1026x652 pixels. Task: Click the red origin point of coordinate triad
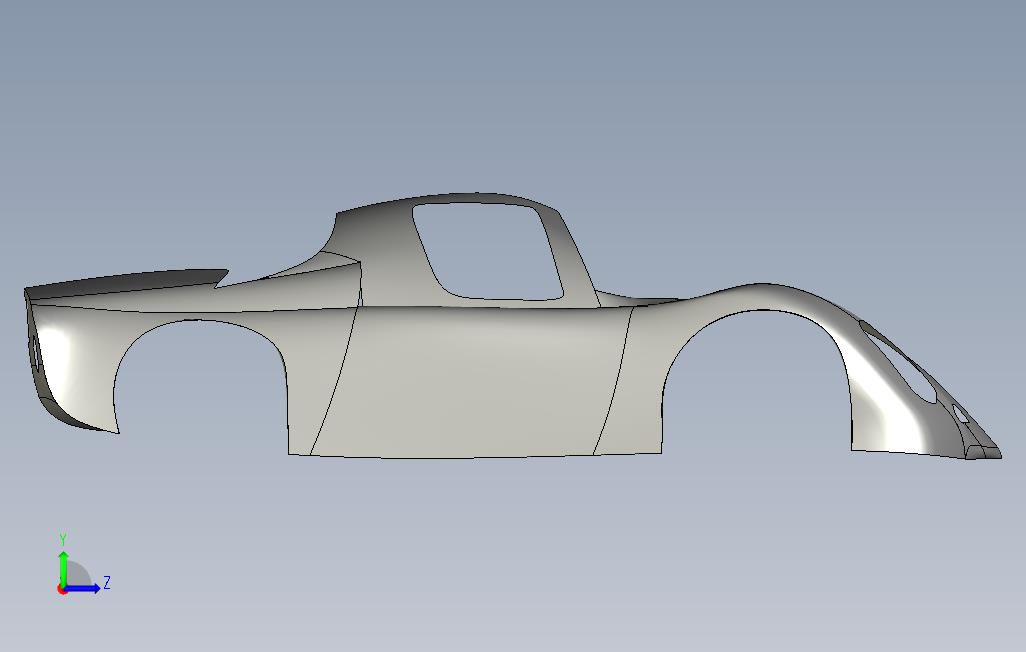(x=62, y=590)
